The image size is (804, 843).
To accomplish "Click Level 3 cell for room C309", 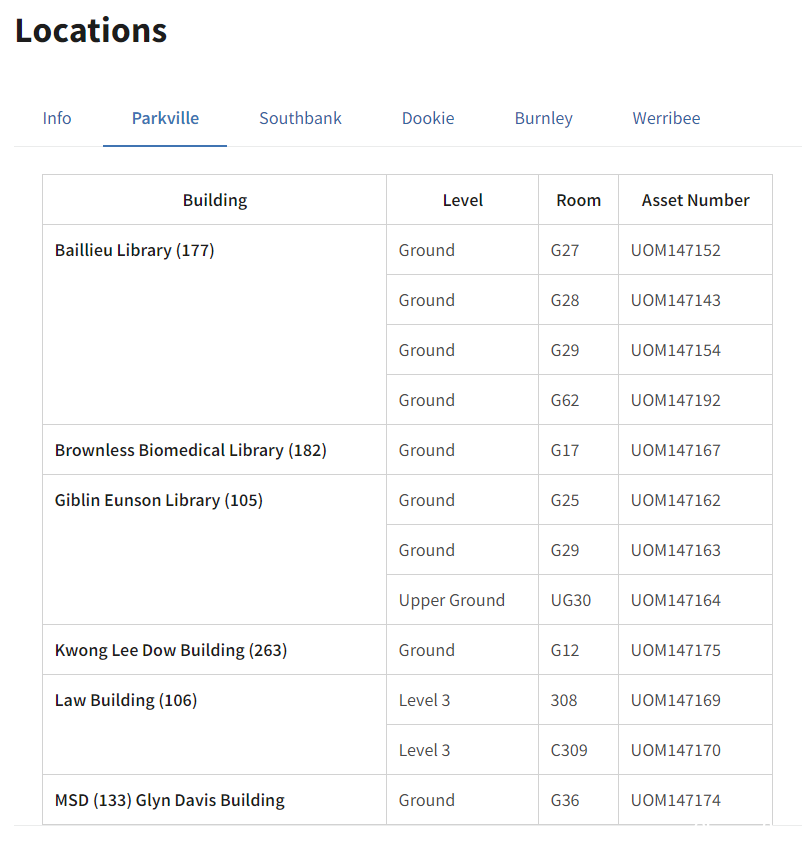I will (x=463, y=750).
